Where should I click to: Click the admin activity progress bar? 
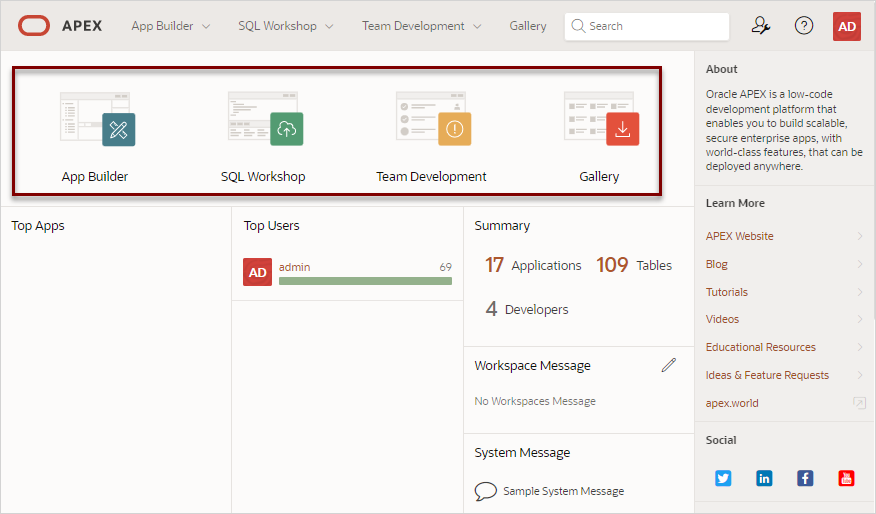pos(365,281)
